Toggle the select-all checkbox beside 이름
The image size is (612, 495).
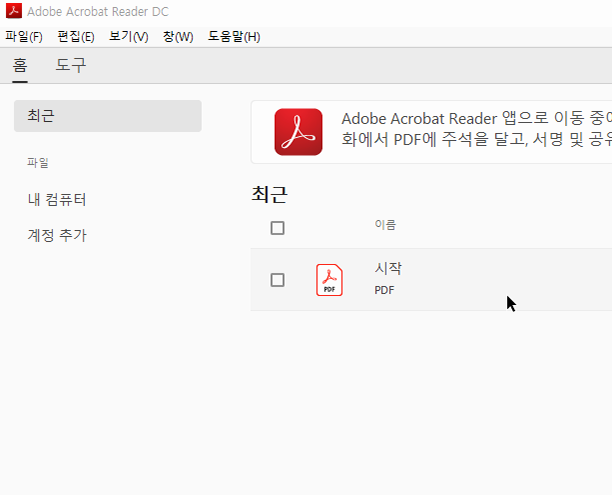tap(278, 228)
